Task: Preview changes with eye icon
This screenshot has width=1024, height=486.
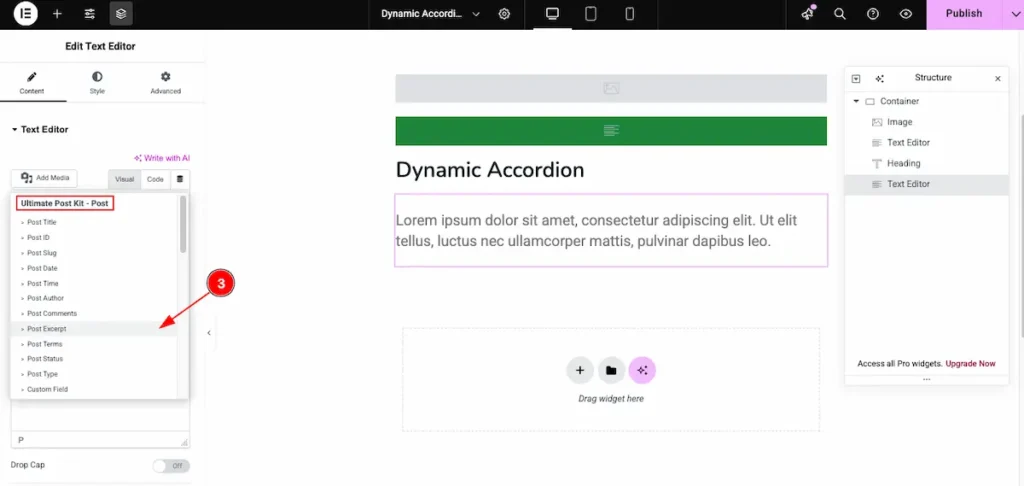Action: pyautogui.click(x=905, y=14)
